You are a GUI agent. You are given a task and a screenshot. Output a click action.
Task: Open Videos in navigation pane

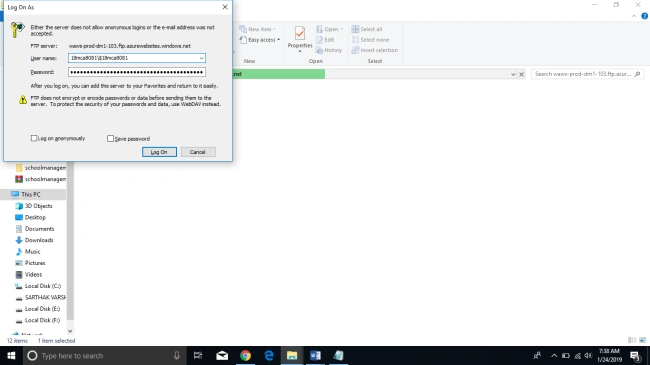(x=29, y=275)
